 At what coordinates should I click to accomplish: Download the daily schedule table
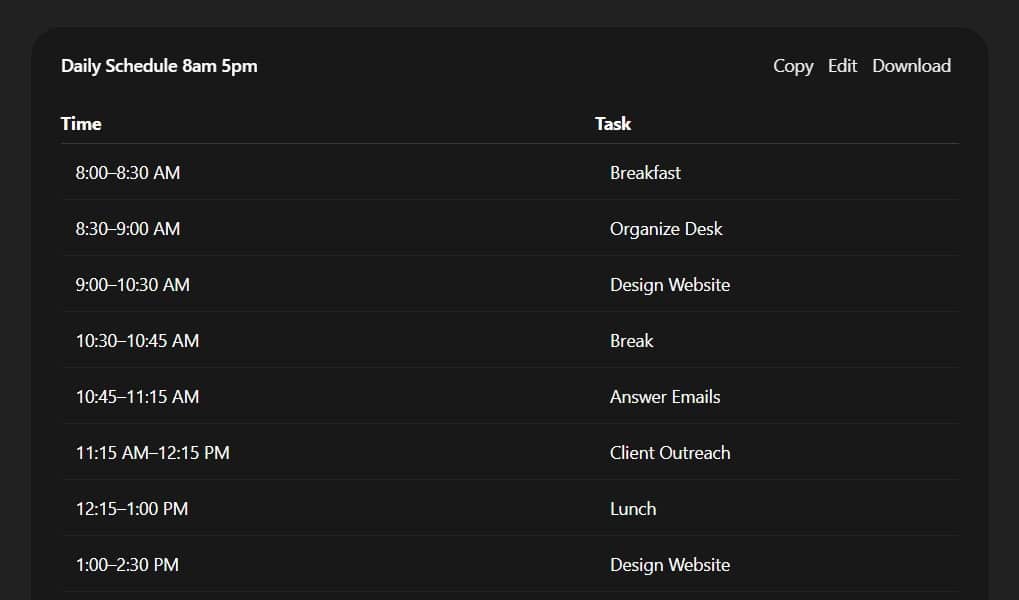[911, 66]
